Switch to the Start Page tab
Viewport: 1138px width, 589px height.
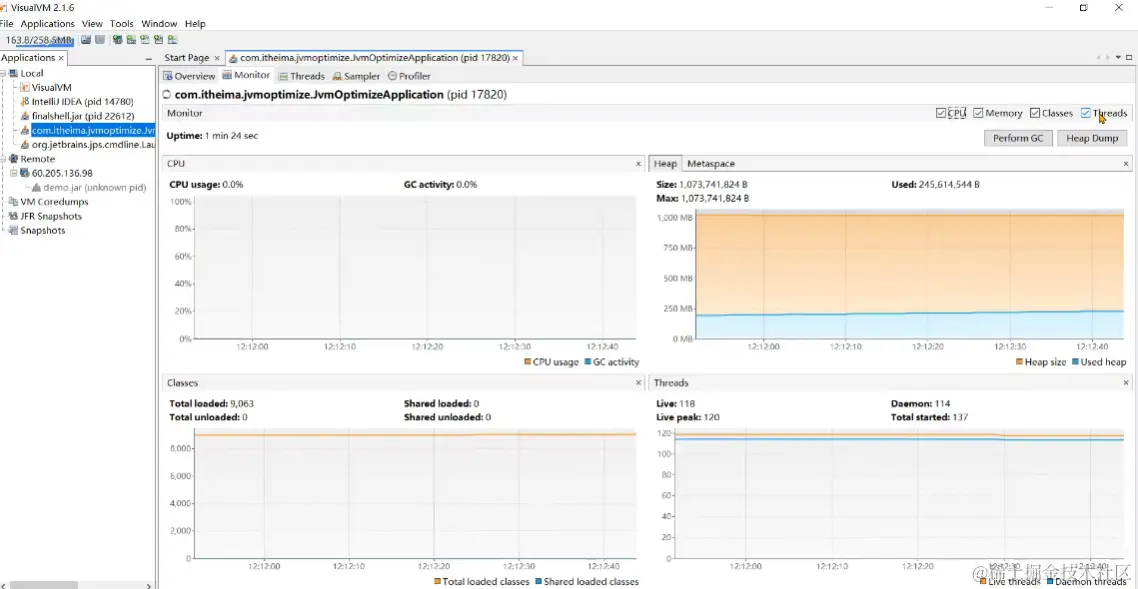(187, 58)
